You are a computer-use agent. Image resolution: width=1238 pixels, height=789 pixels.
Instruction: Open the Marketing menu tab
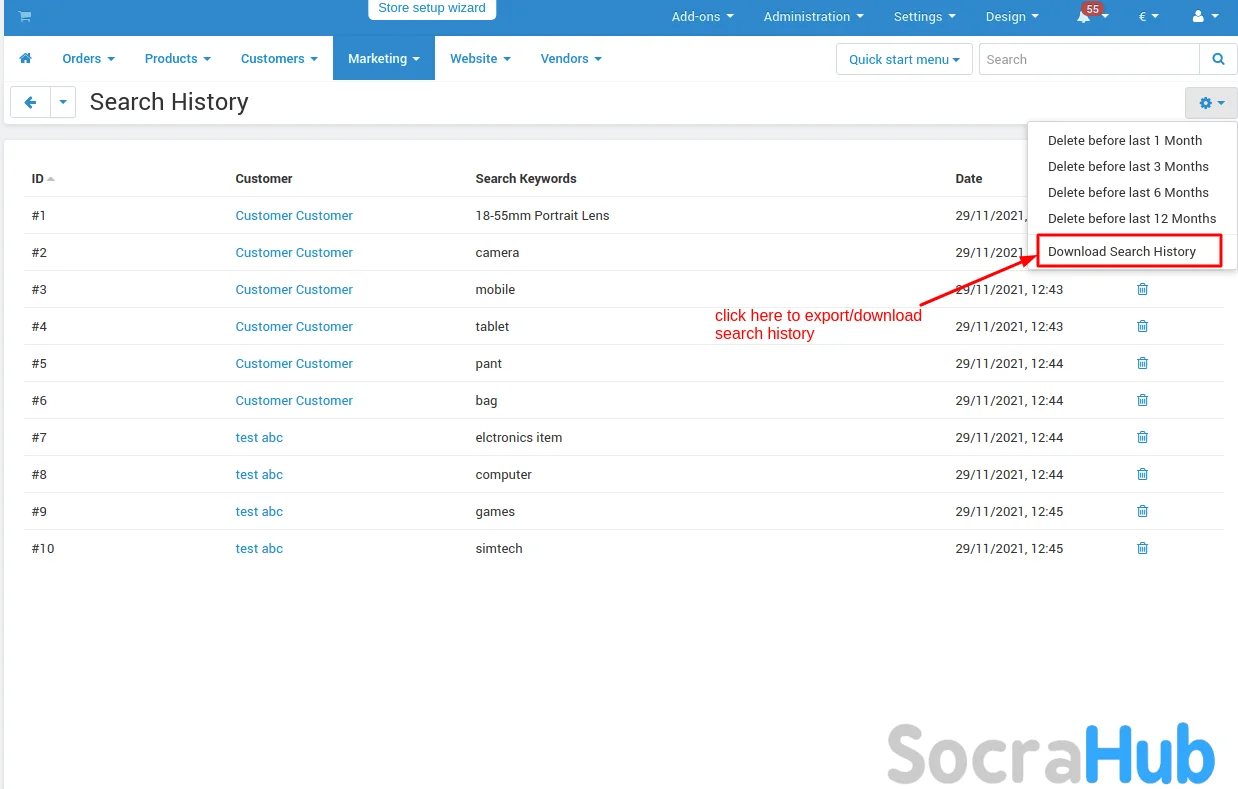click(383, 59)
